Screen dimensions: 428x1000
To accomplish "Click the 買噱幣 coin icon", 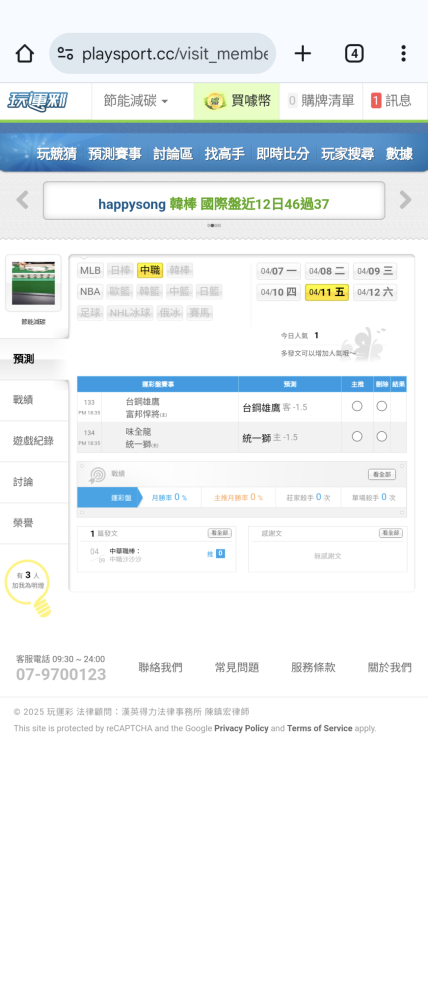I will (x=215, y=101).
